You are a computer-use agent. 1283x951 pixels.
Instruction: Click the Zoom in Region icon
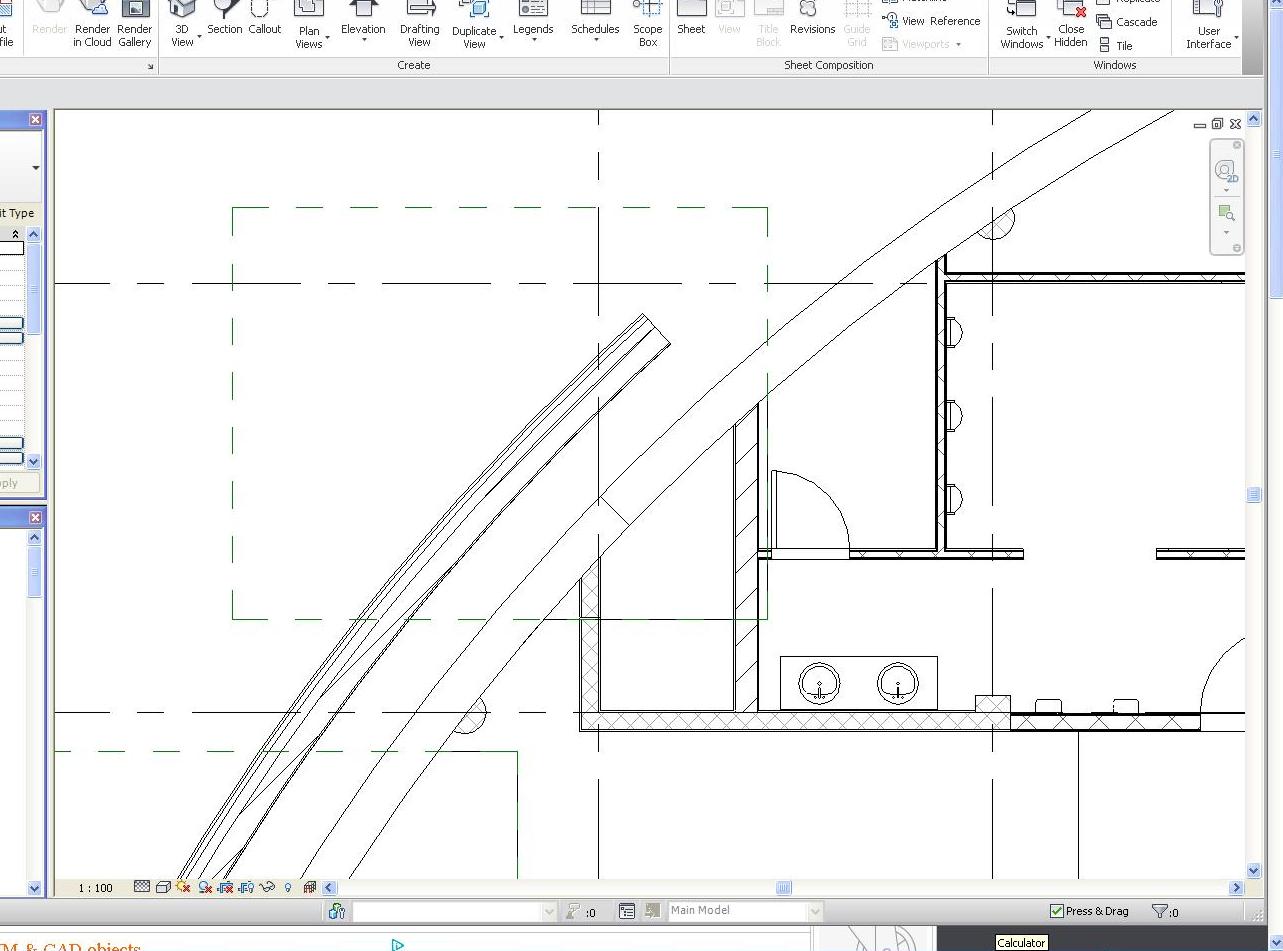point(1226,213)
